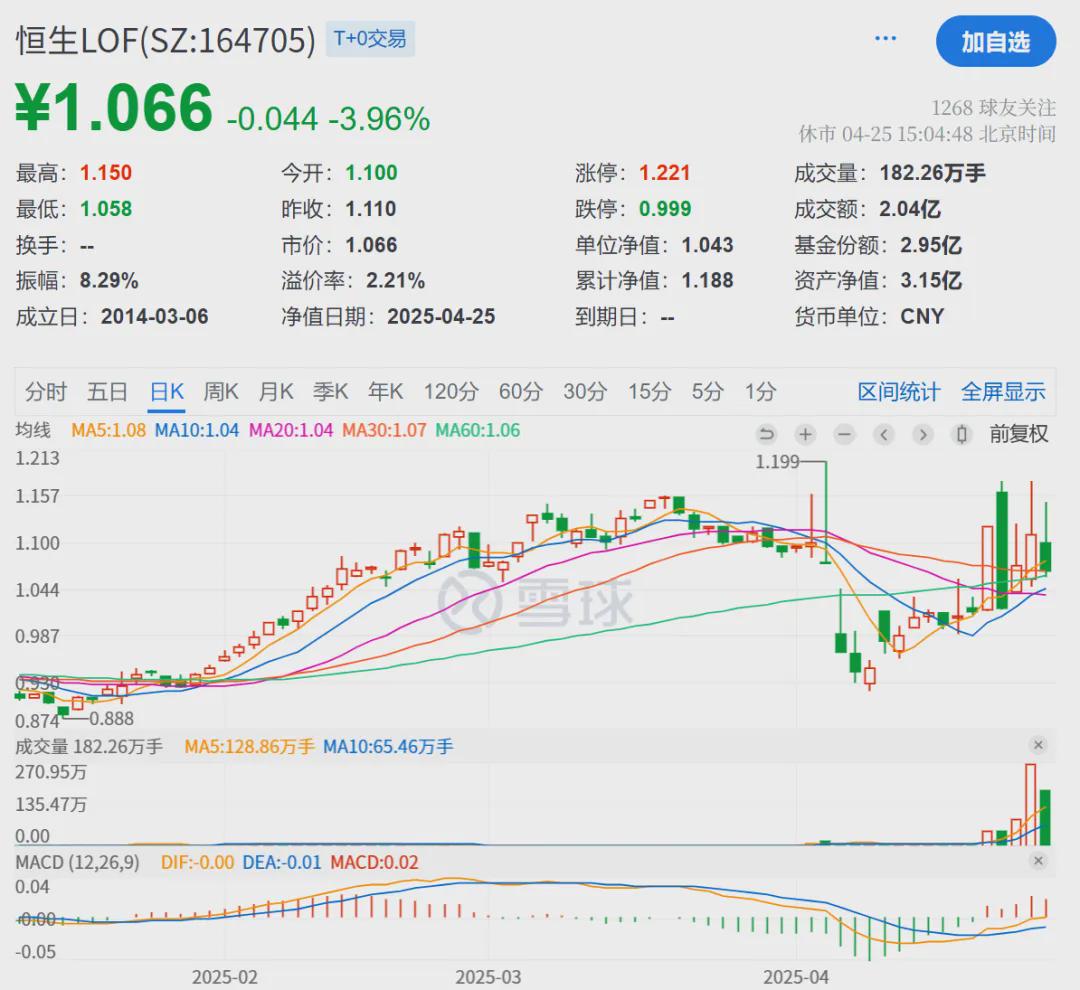Viewport: 1080px width, 990px height.
Task: Click the 溢价率 2.21% value
Action: click(395, 280)
